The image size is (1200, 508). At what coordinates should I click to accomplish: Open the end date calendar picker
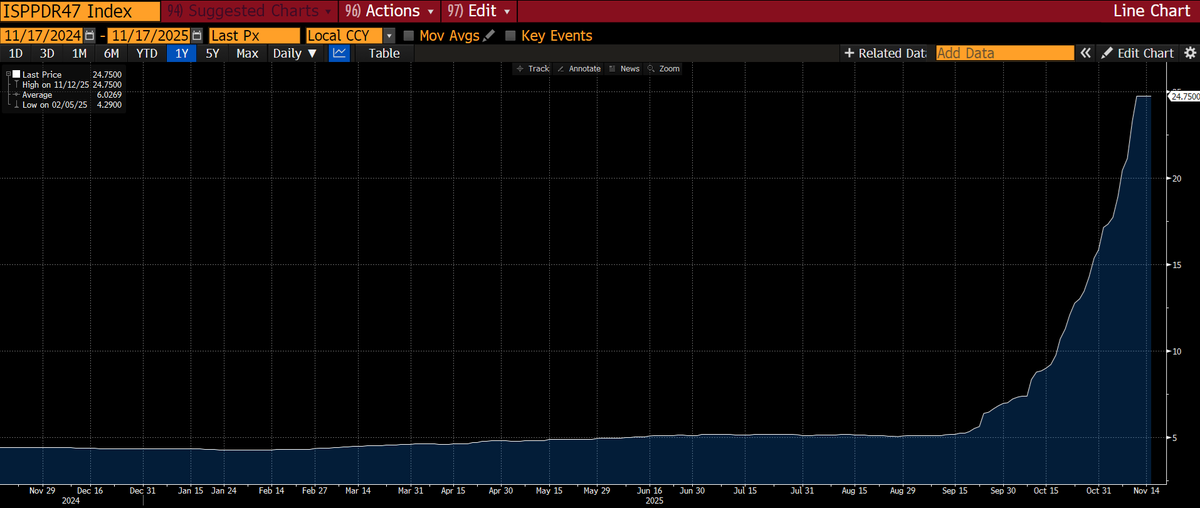[x=197, y=35]
